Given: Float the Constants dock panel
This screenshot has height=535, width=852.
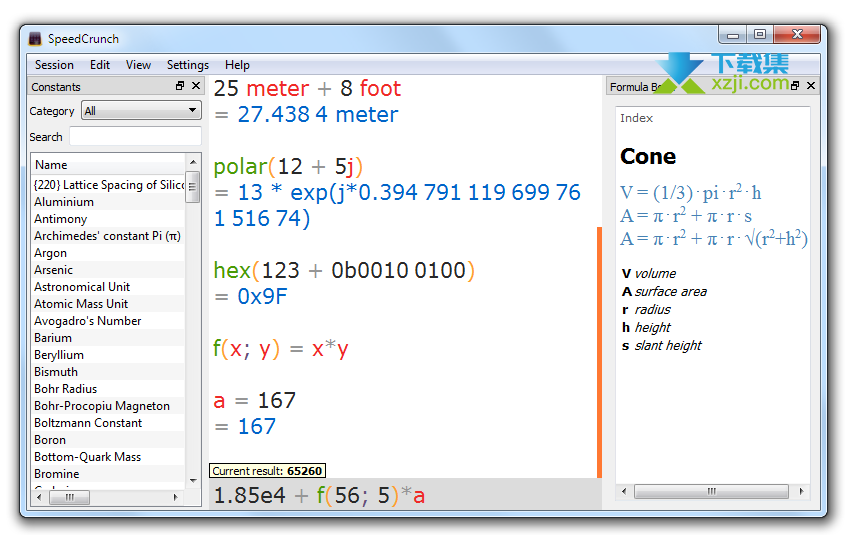Looking at the screenshot, I should (x=180, y=86).
